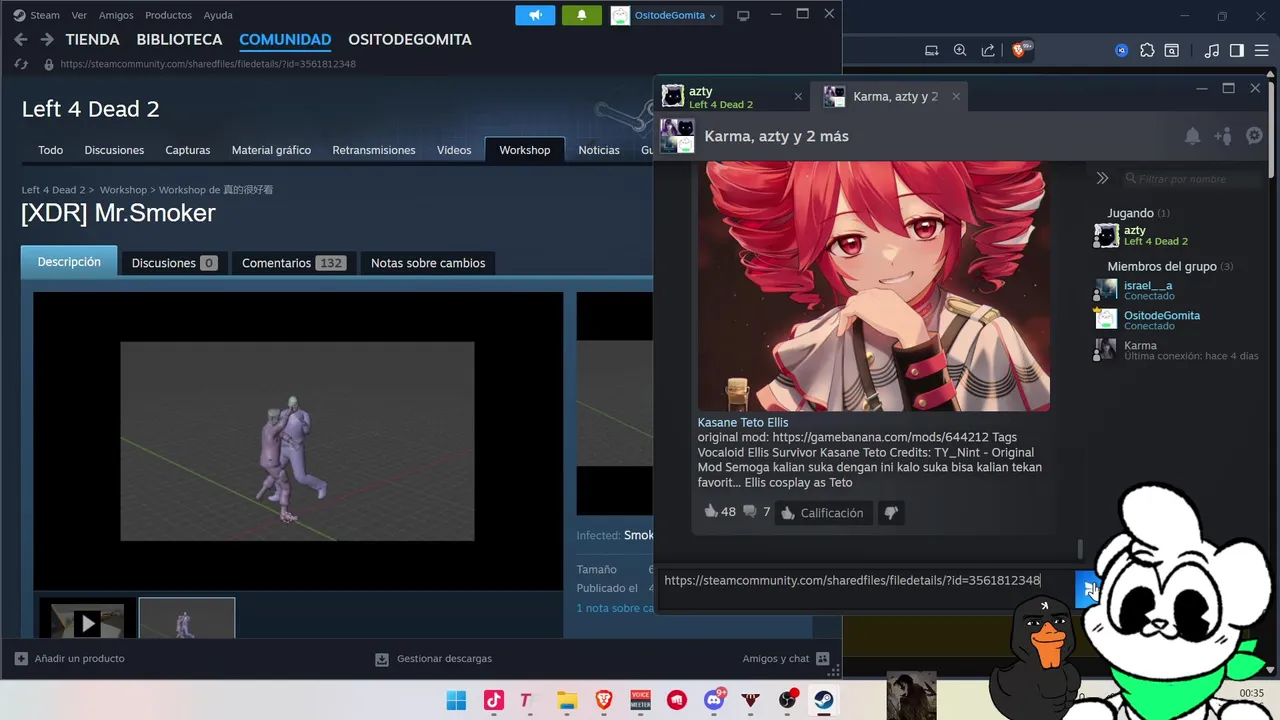Select the video thumbnail in the preview strip
The height and width of the screenshot is (720, 1280).
(88, 619)
